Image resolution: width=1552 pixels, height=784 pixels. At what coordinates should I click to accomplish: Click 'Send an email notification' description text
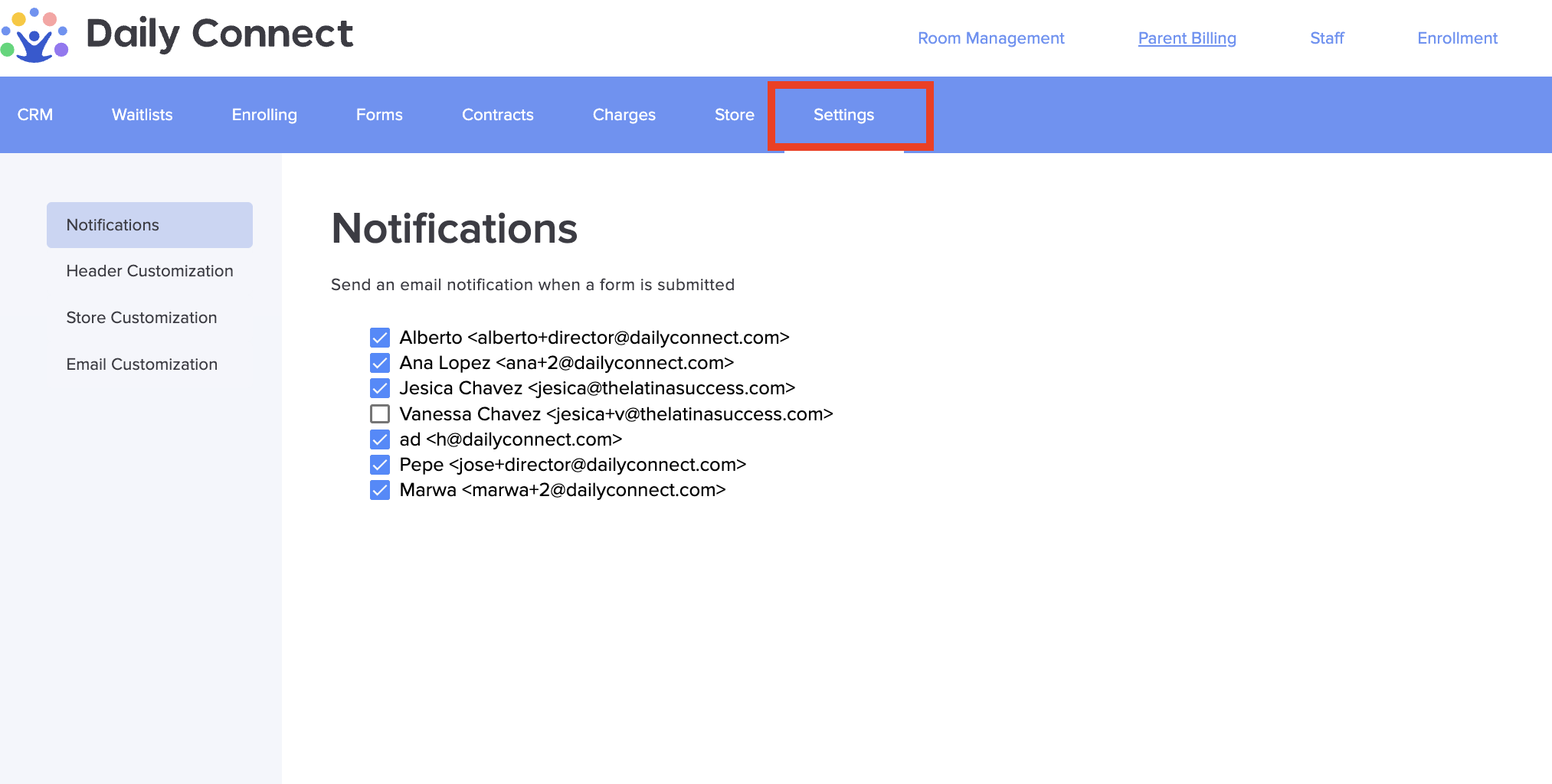point(532,285)
